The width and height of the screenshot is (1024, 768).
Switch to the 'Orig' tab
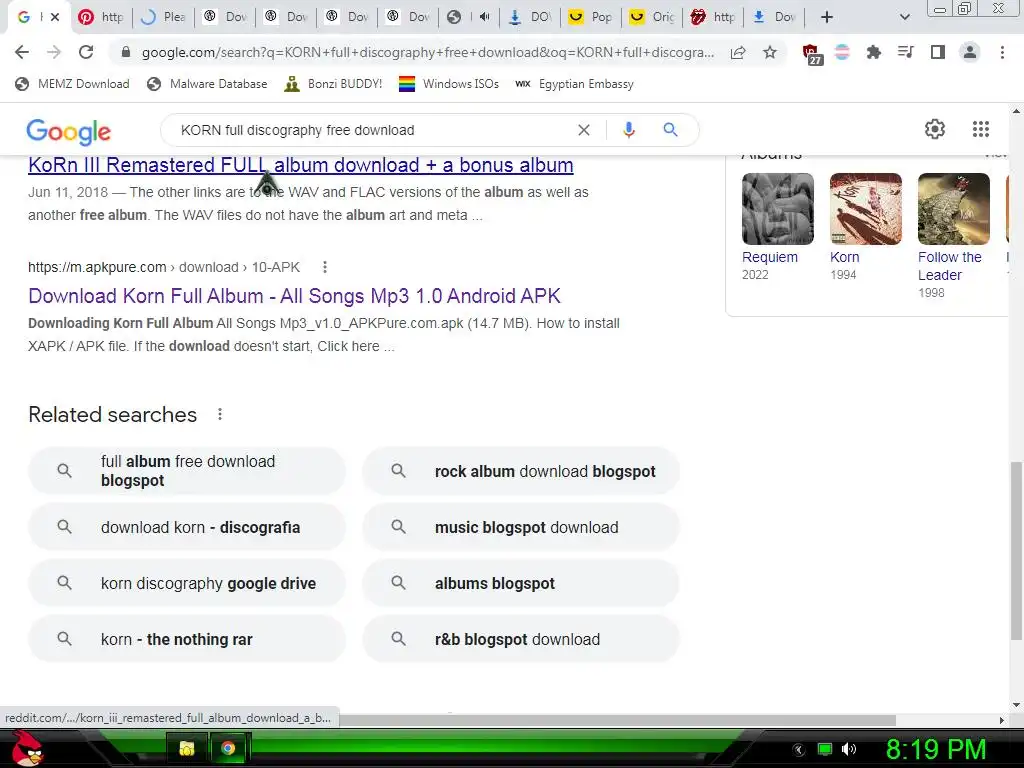(x=651, y=17)
